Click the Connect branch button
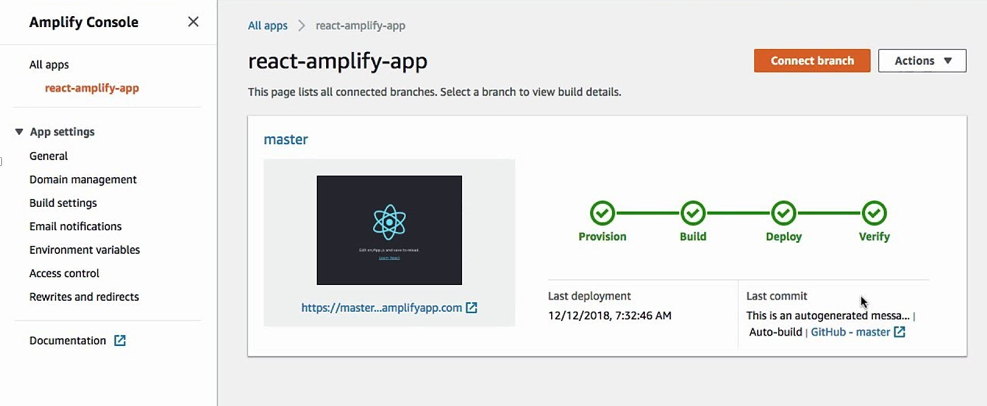 tap(812, 61)
